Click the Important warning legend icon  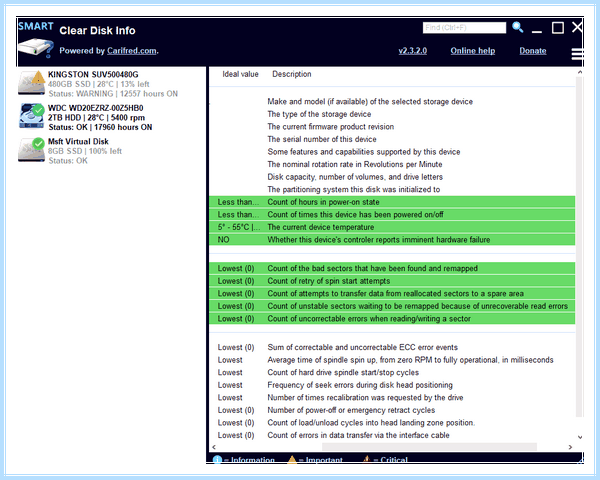pos(292,459)
